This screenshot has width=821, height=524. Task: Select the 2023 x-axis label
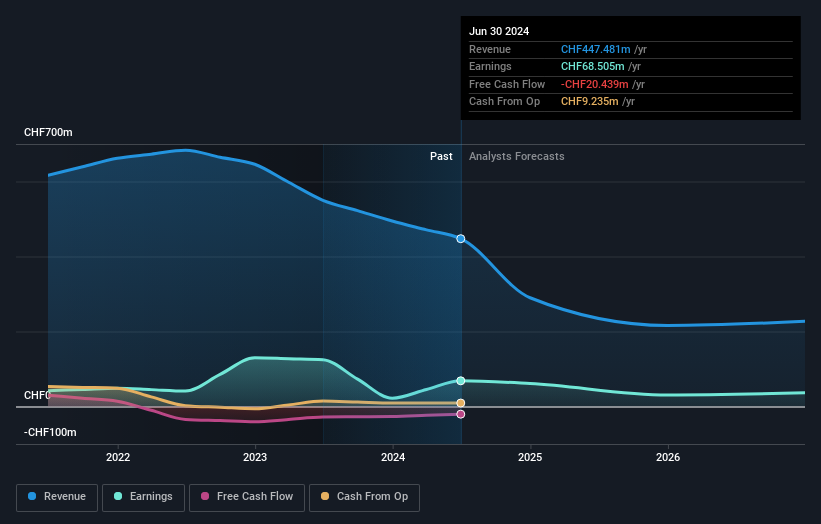[255, 457]
